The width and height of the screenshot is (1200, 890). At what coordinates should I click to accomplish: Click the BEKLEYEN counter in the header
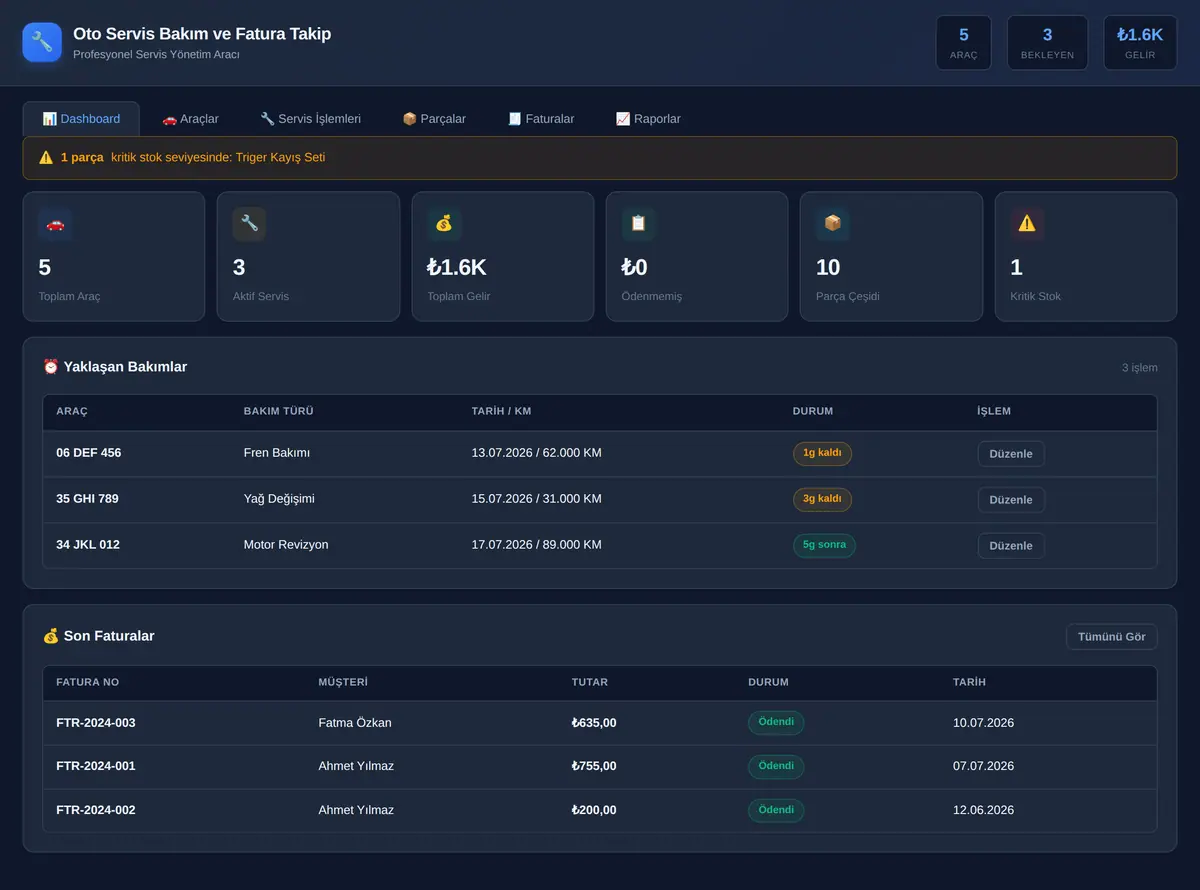[1047, 43]
